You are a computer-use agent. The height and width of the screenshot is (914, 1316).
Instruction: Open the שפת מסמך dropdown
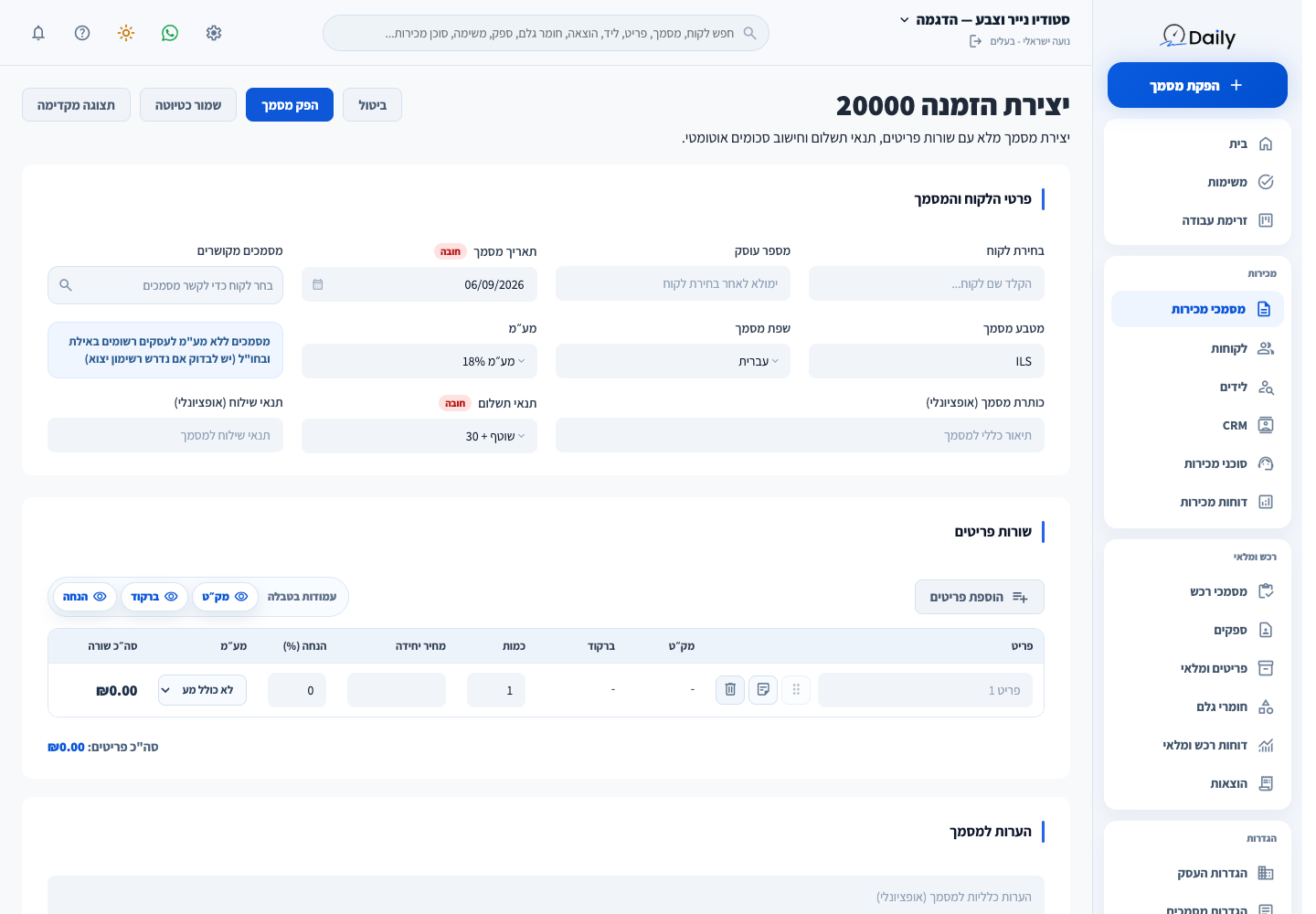[673, 361]
